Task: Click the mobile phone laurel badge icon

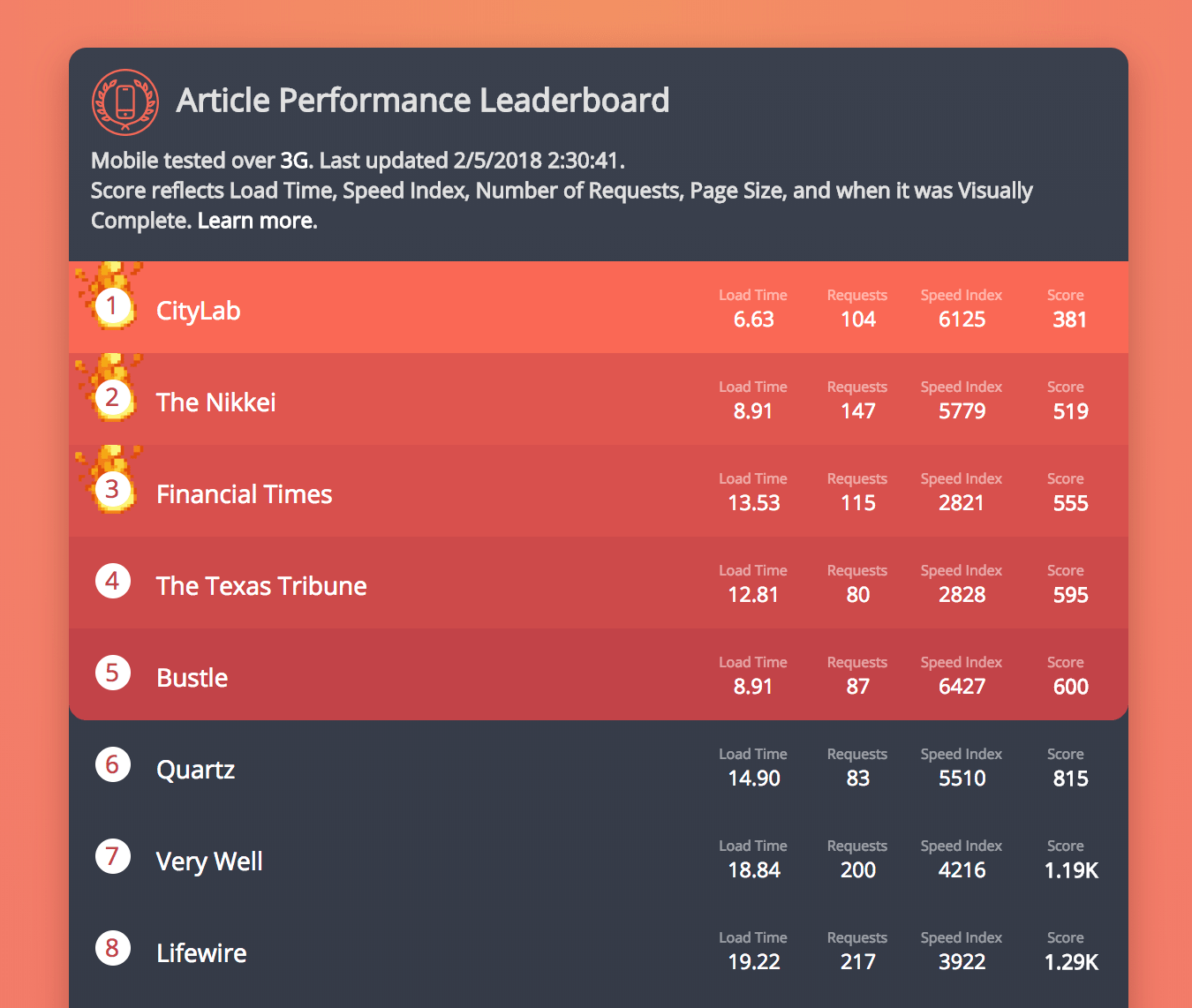Action: click(x=124, y=102)
